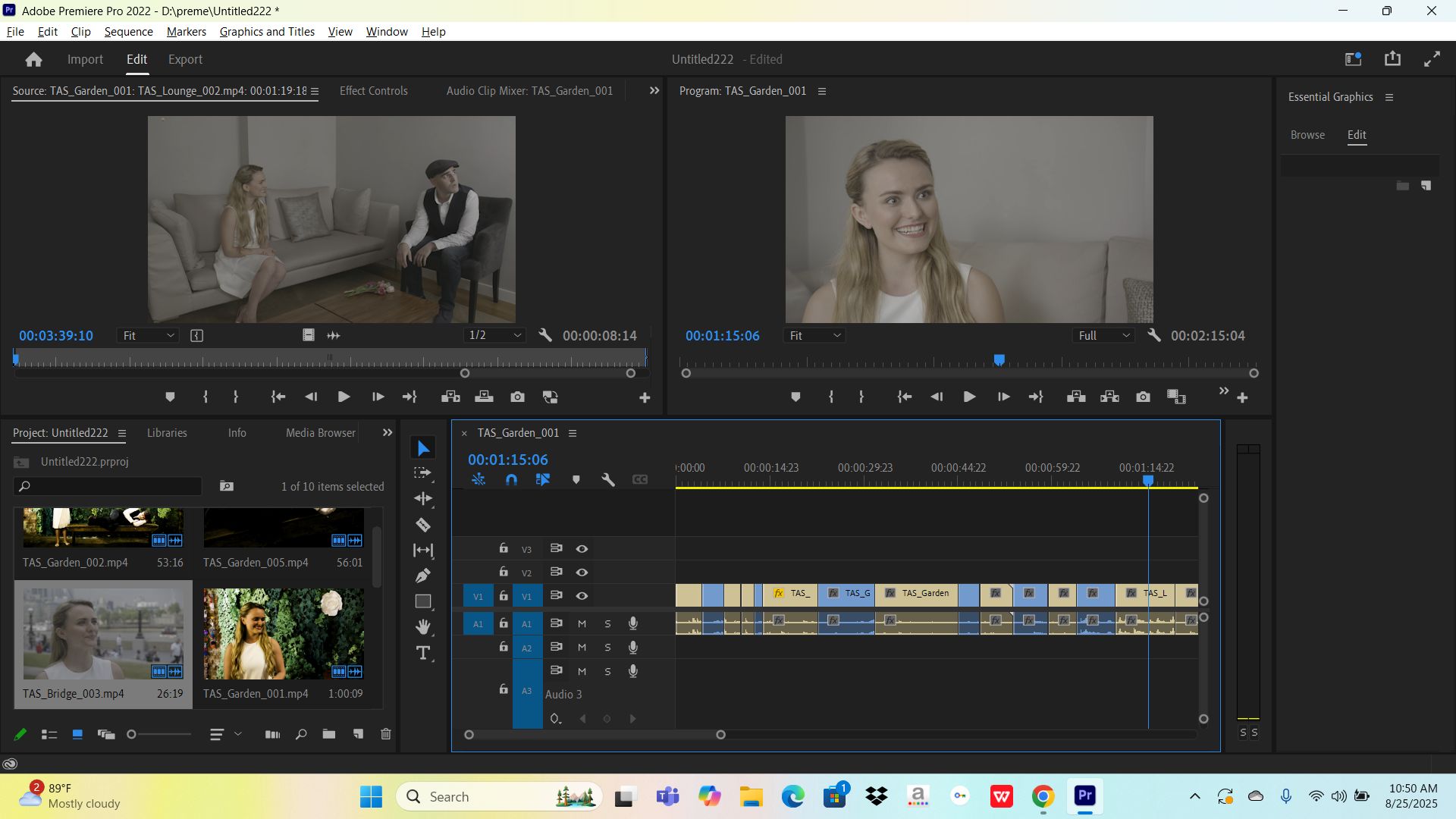
Task: Select the Rectangle tool
Action: click(x=423, y=601)
